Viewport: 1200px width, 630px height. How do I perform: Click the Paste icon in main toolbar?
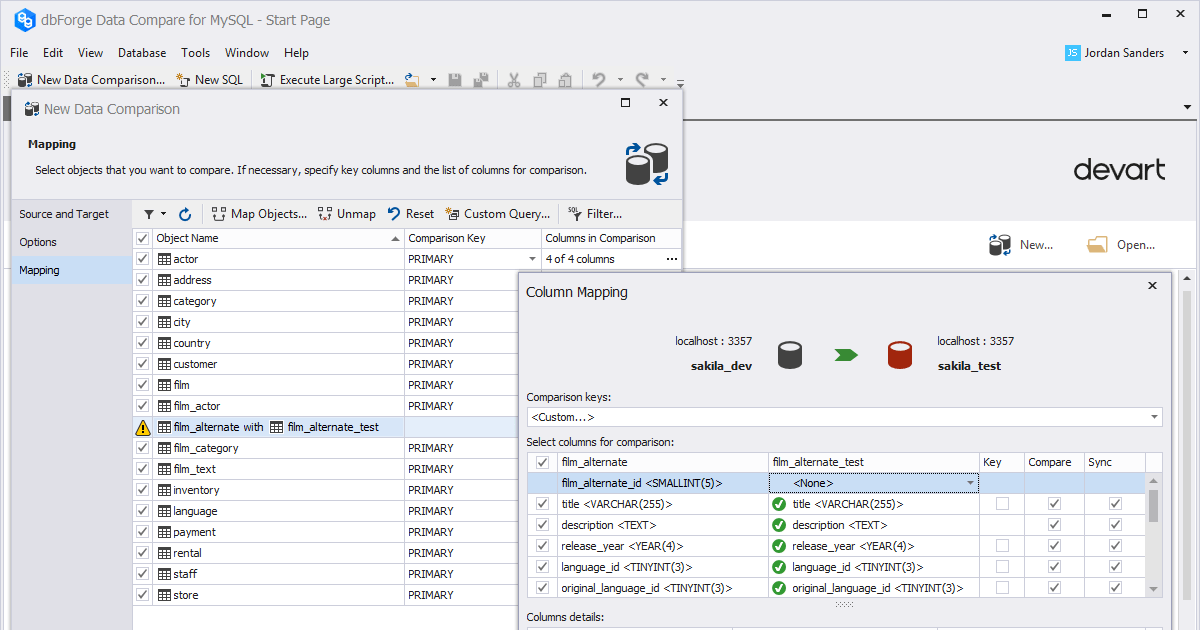(566, 80)
